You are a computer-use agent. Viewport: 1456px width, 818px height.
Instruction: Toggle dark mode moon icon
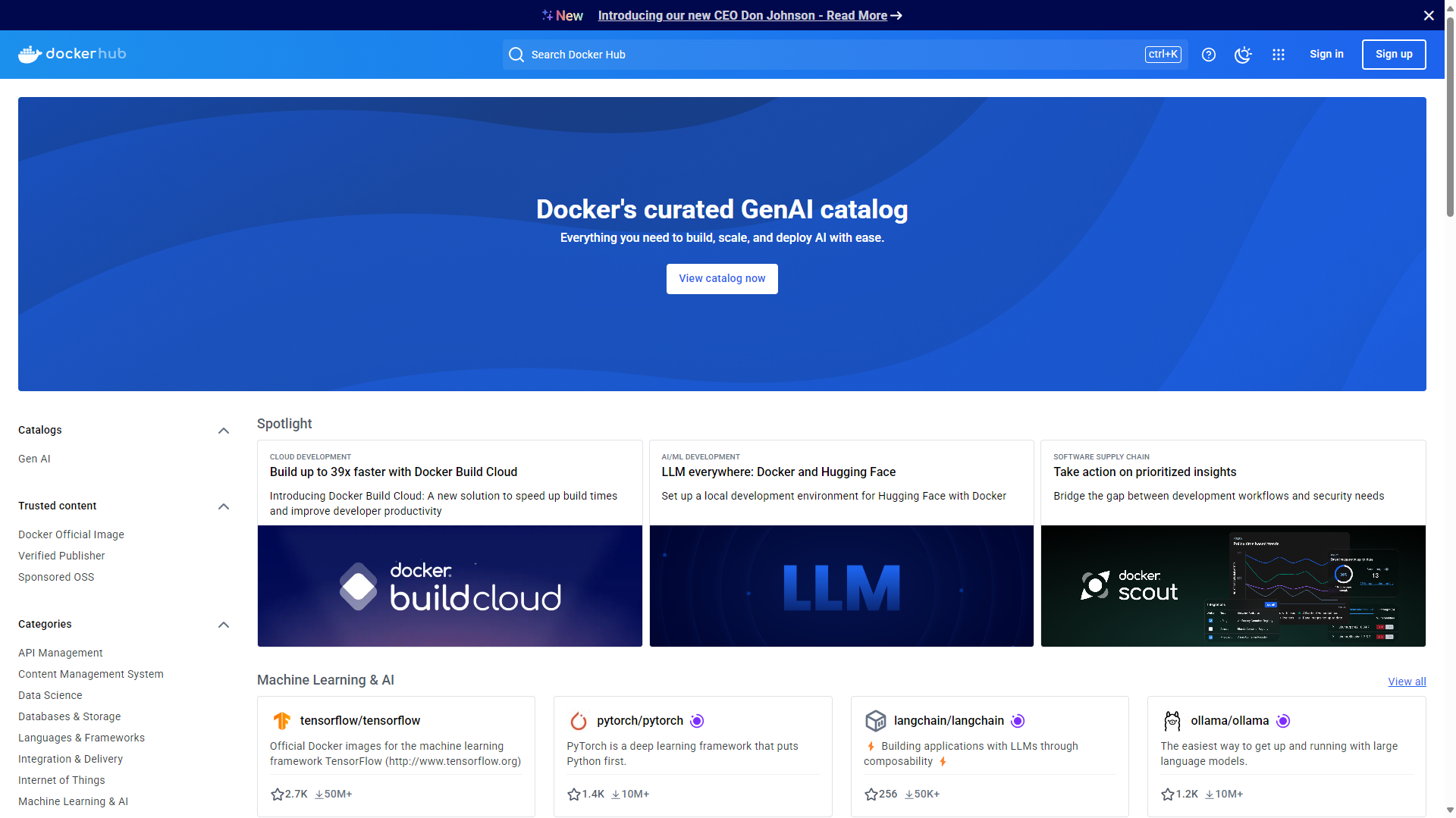pos(1243,55)
